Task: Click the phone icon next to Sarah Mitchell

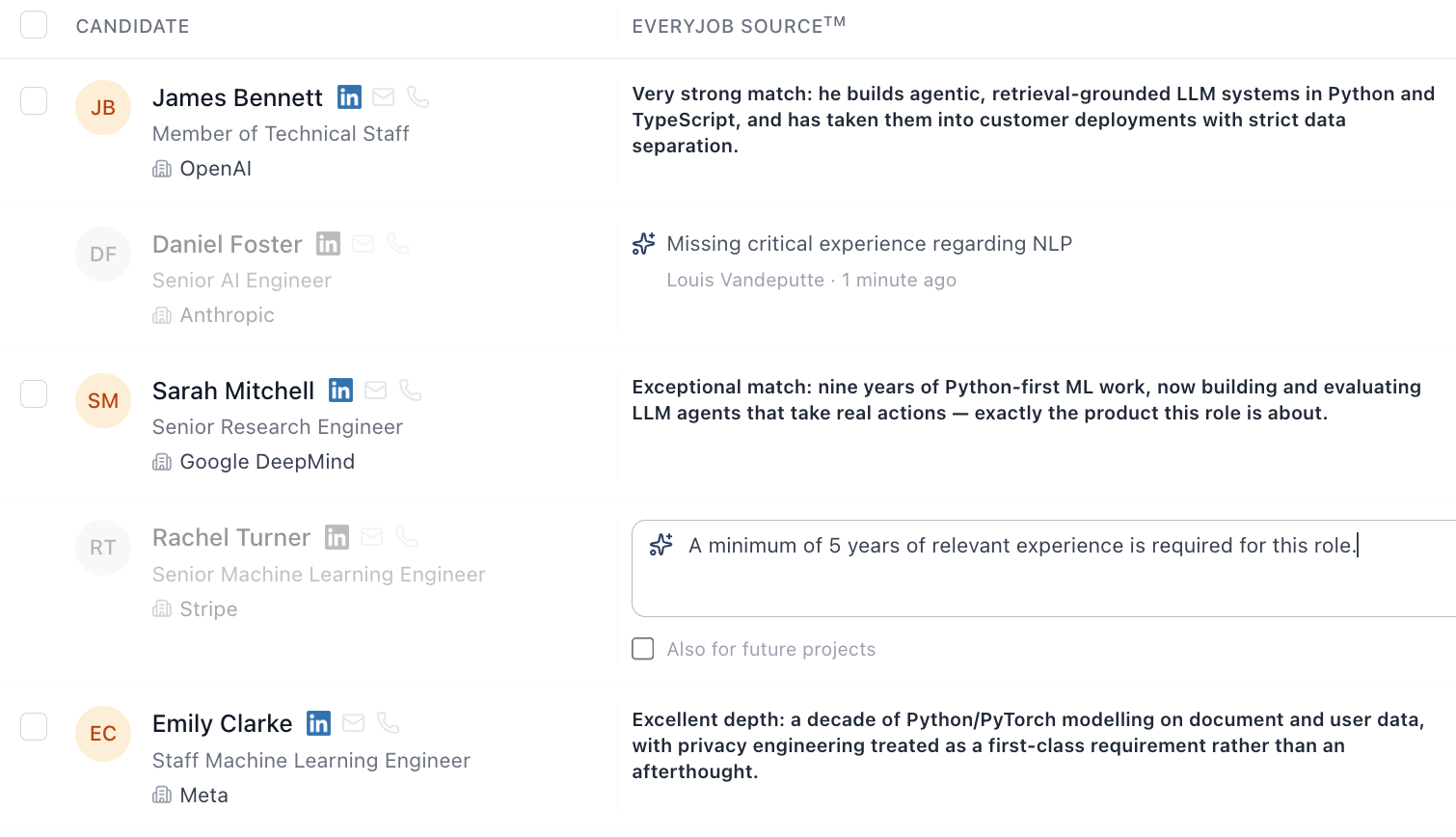Action: tap(411, 391)
